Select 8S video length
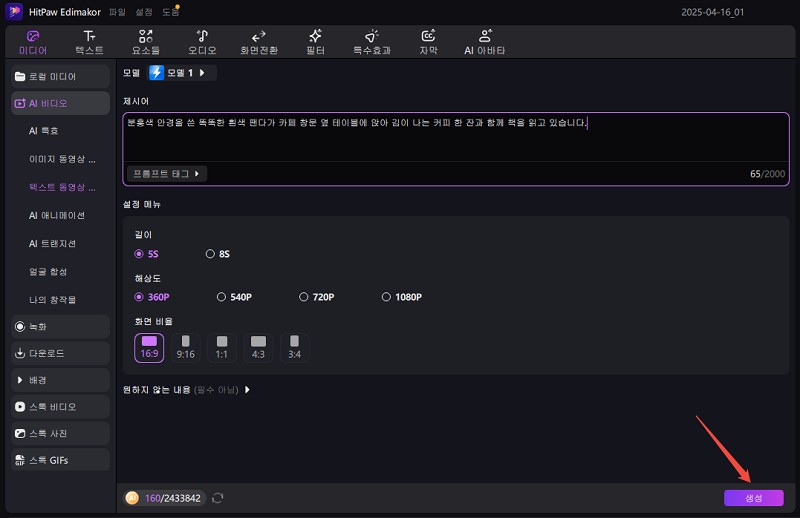Viewport: 800px width, 518px height. [x=218, y=254]
